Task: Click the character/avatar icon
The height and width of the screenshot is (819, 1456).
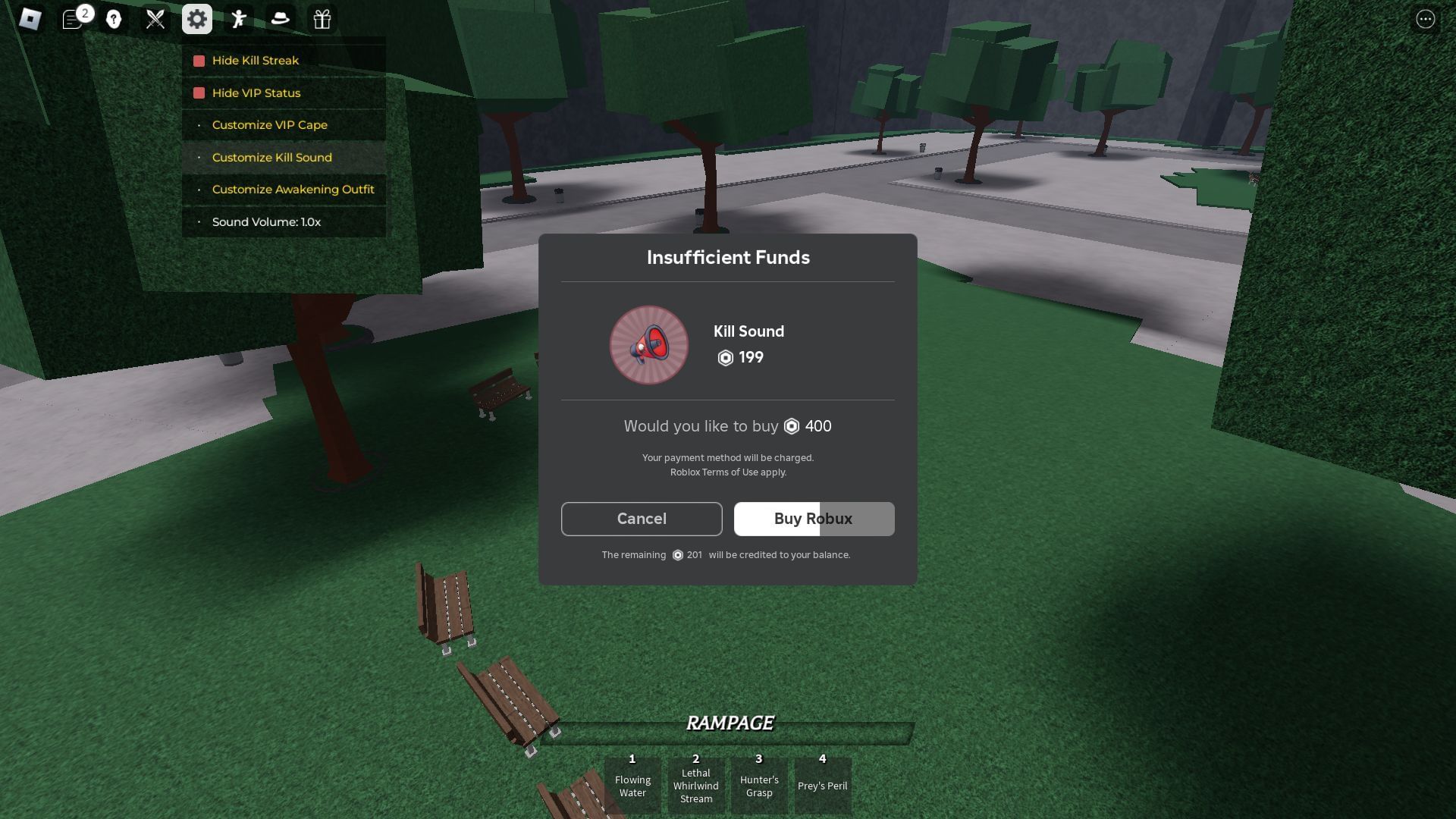Action: coord(238,19)
